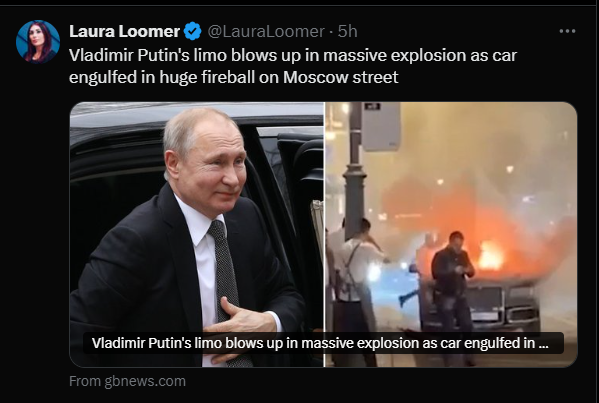Open the 'From gbnews.com' source link
The height and width of the screenshot is (403, 599).
[127, 381]
